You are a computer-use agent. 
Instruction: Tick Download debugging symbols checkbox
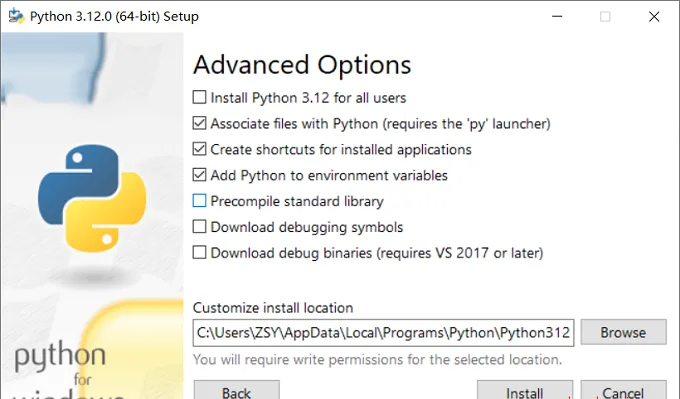point(199,226)
